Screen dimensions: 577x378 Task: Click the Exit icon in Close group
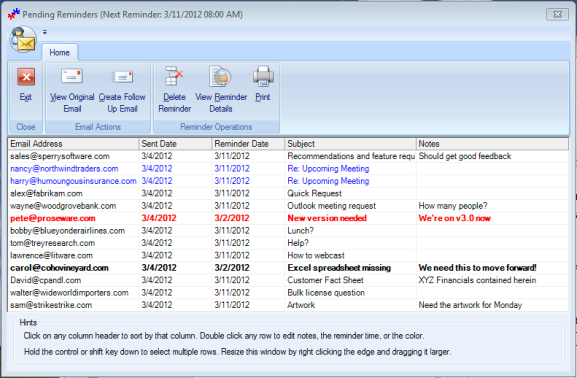(26, 77)
